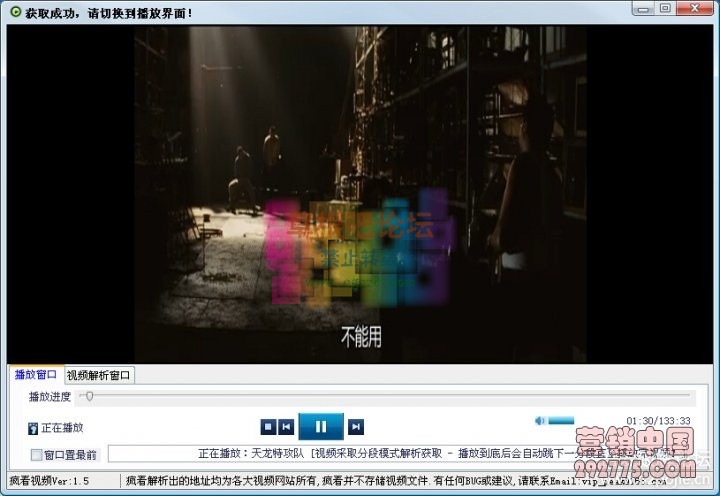
Task: Pause the video with the center button
Action: (x=321, y=427)
